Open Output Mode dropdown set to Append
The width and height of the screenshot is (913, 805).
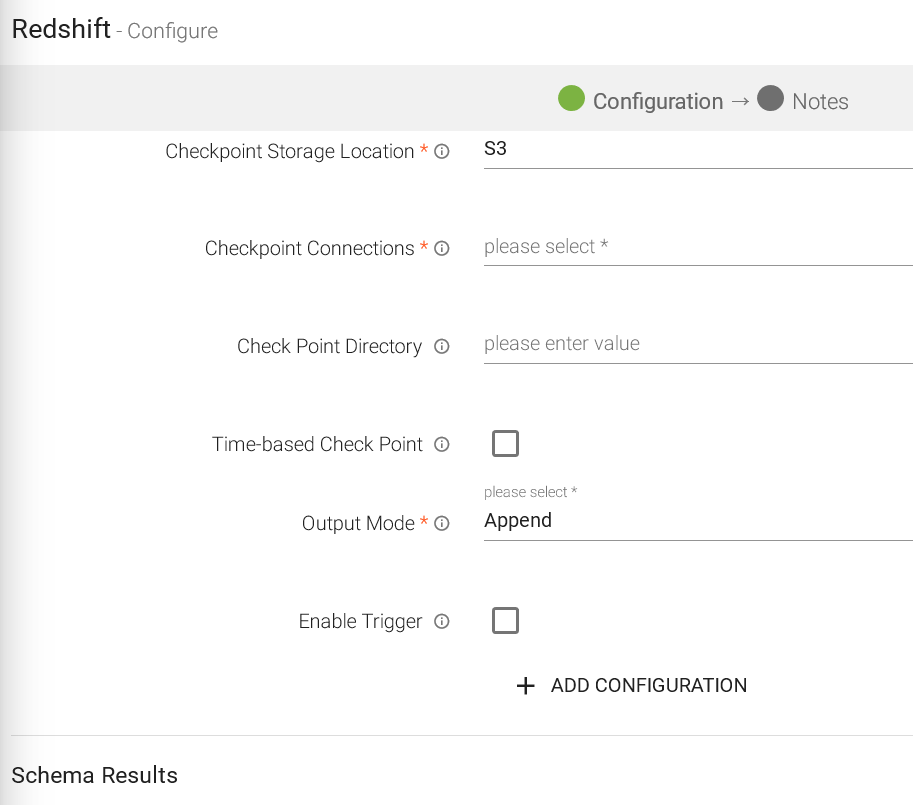coord(697,521)
